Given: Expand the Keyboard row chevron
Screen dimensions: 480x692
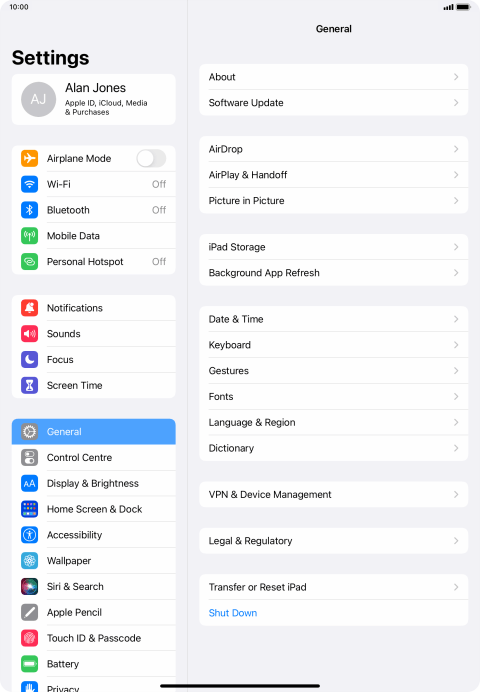Looking at the screenshot, I should pos(456,345).
